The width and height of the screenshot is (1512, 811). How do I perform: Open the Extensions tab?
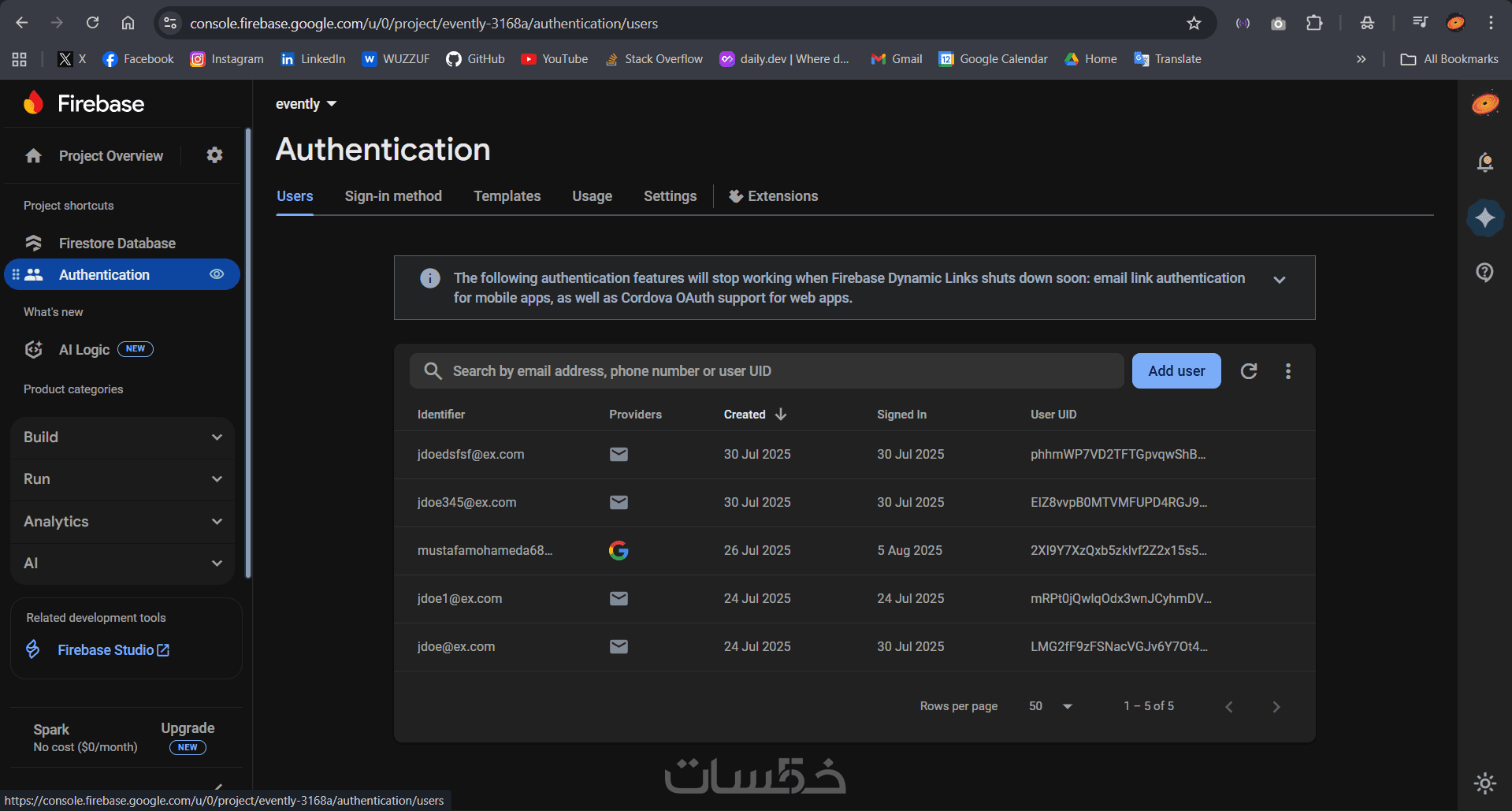(x=773, y=196)
